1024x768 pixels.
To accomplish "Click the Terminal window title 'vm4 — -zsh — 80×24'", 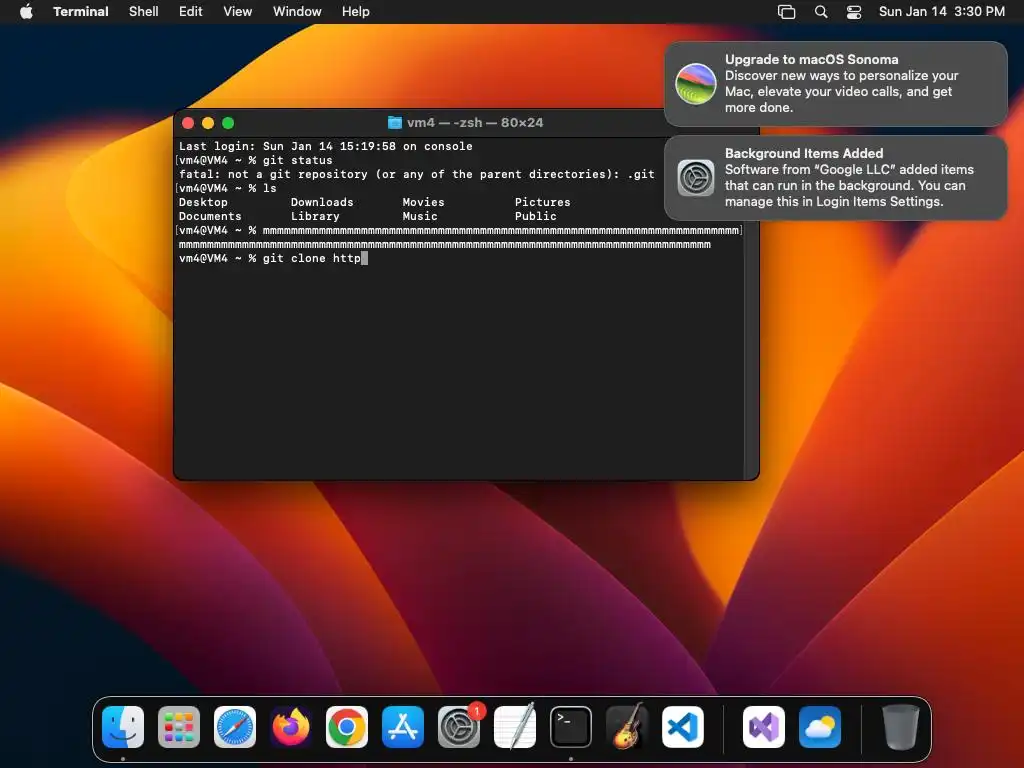I will pos(475,122).
